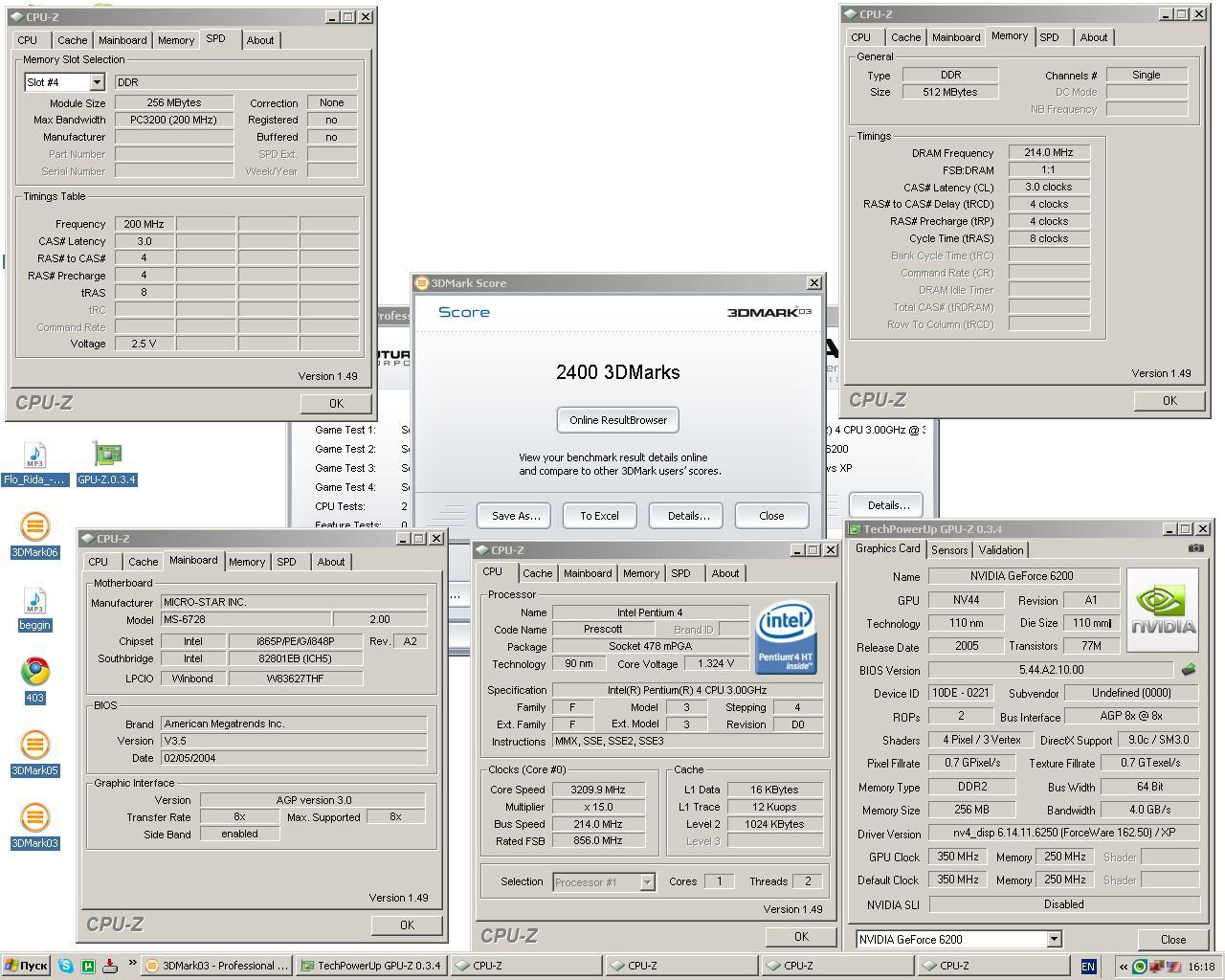The height and width of the screenshot is (980, 1225).
Task: Expand hidden quick launch items chevron
Action: click(x=132, y=964)
